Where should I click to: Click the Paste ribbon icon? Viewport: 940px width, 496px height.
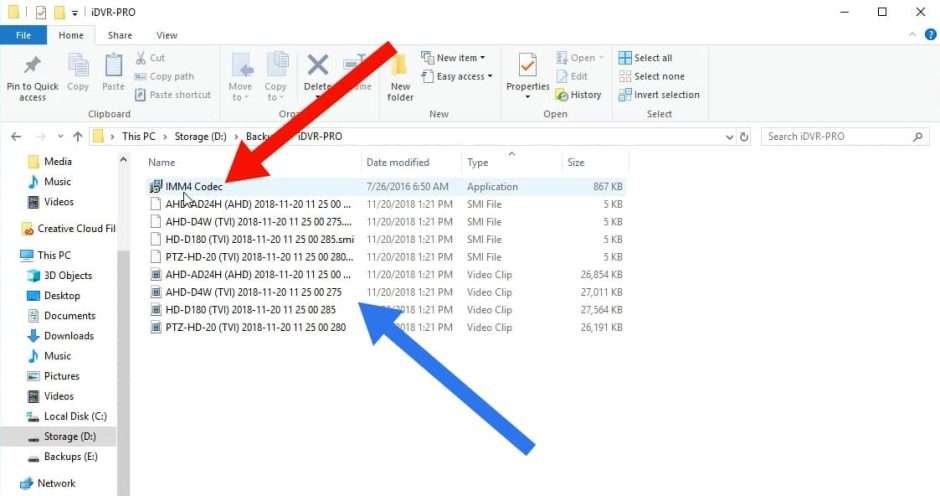113,66
